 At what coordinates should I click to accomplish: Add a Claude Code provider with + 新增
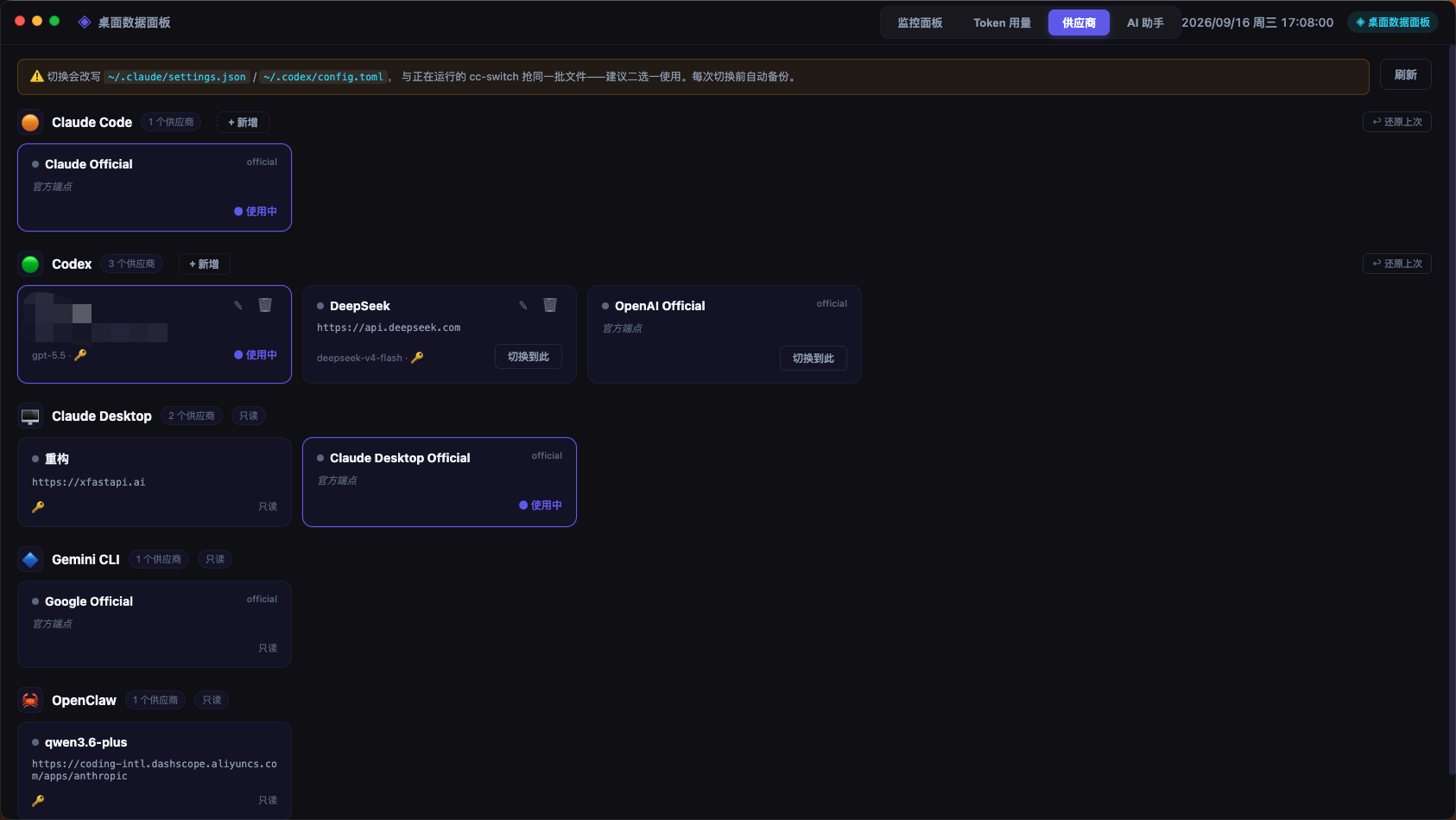point(243,123)
